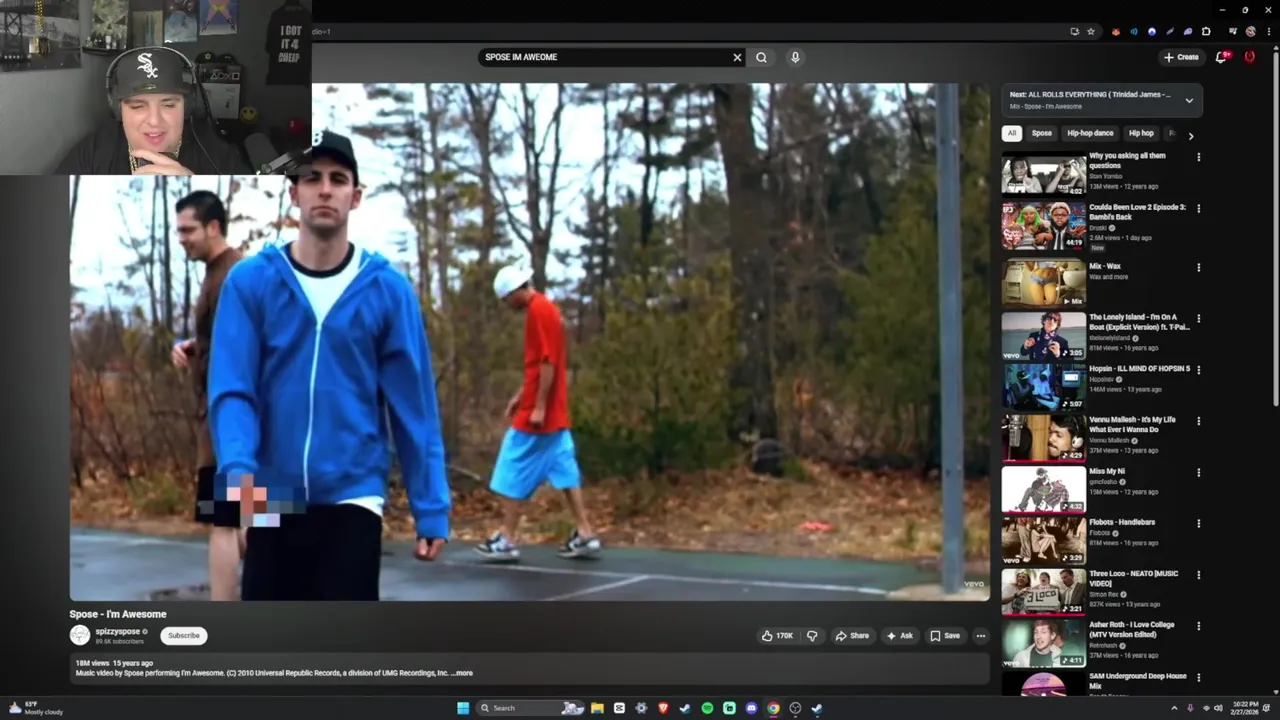Like the video showing 170K
This screenshot has width=1280, height=720.
777,636
